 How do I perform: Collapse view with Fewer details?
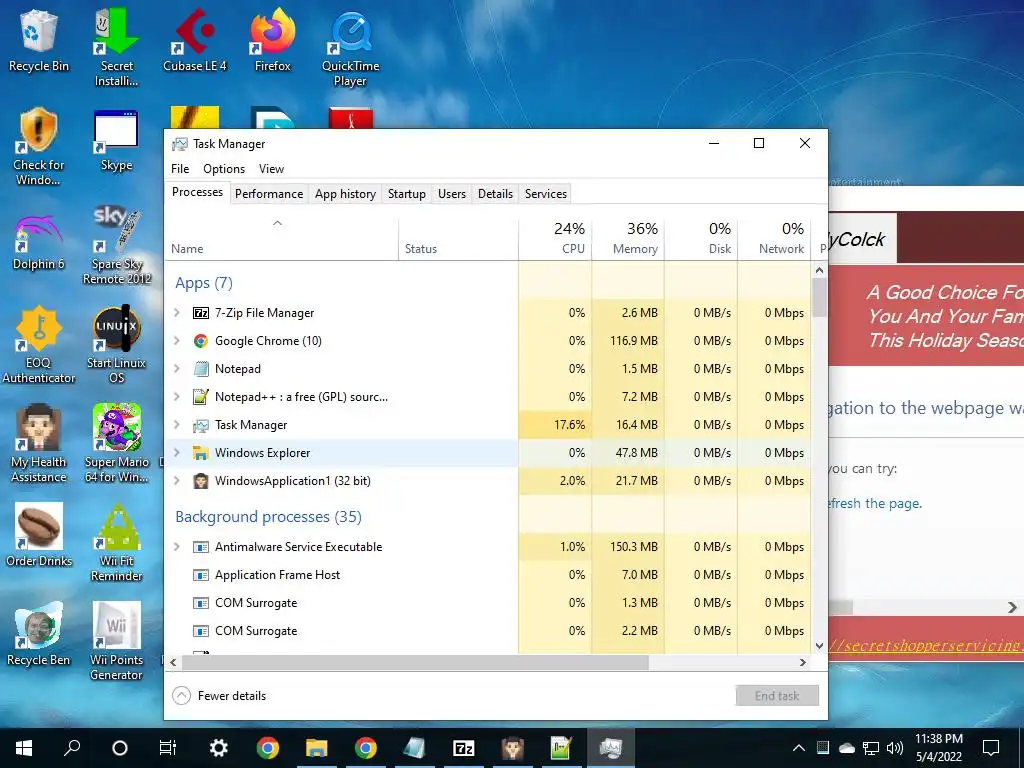[x=219, y=696]
